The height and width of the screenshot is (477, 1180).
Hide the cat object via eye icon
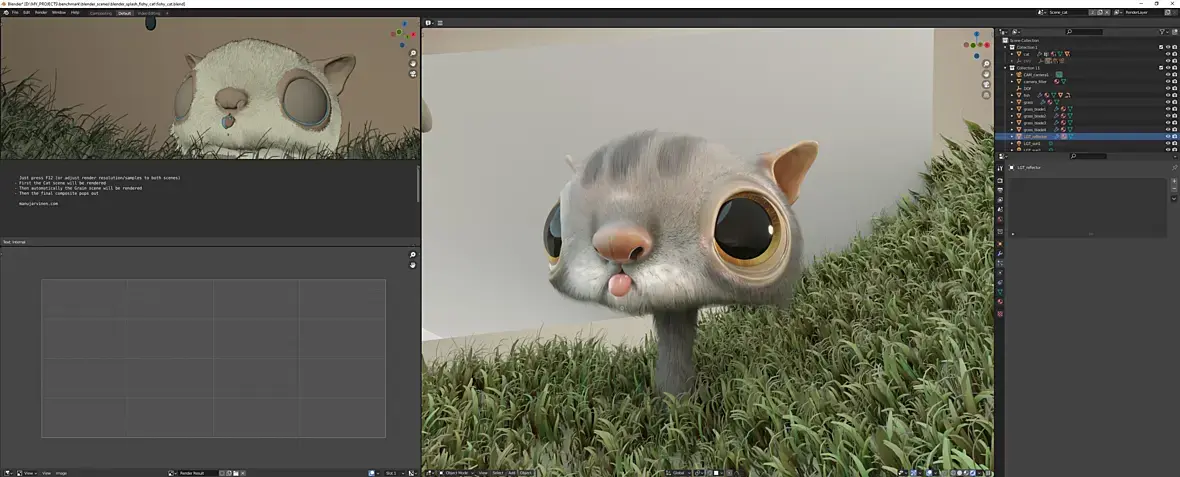pyautogui.click(x=1168, y=54)
